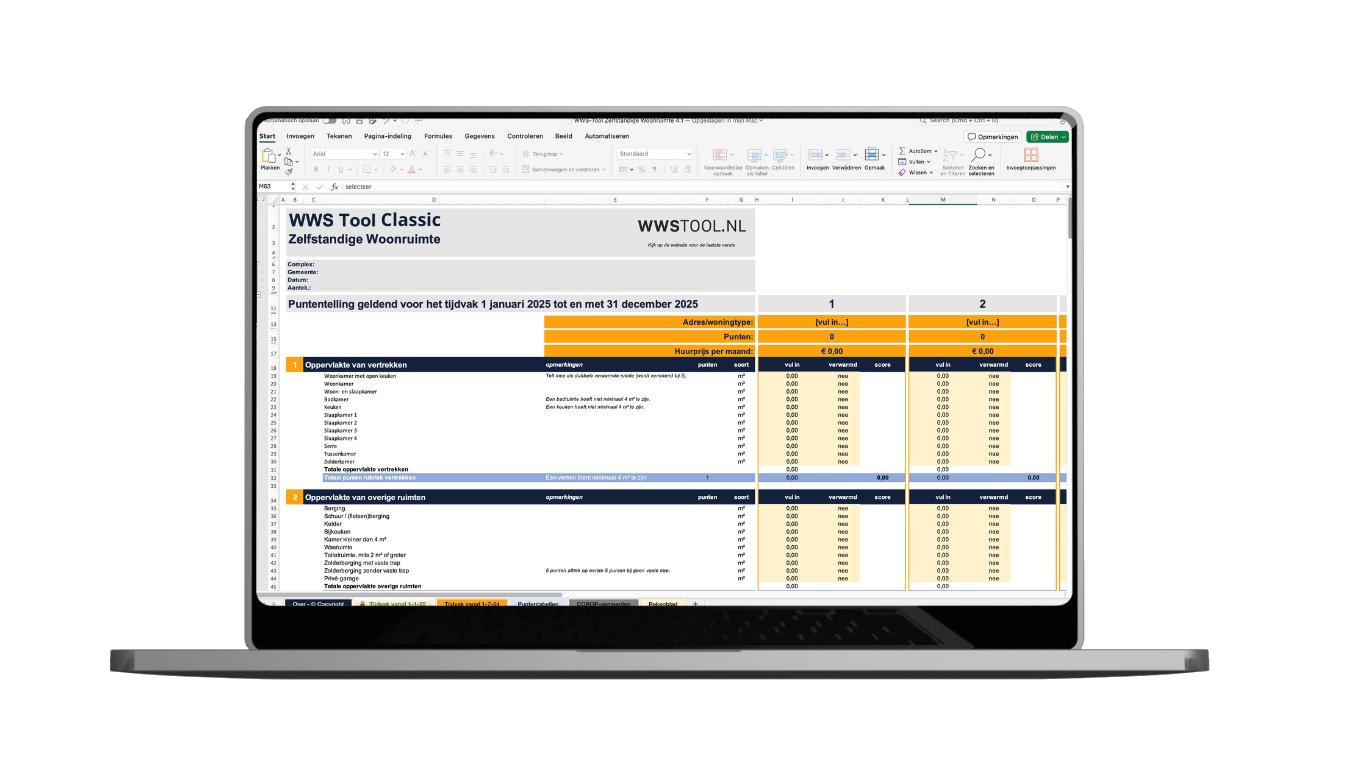1366x768 pixels.
Task: Click the Opmerkingen comments button
Action: point(992,137)
